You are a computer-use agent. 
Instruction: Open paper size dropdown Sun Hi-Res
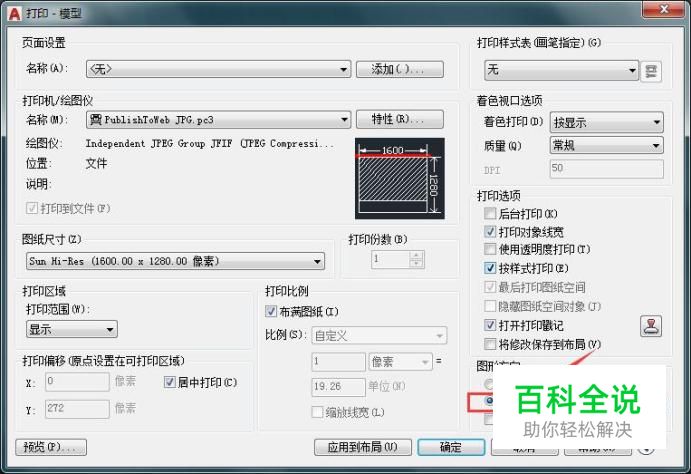click(x=175, y=261)
